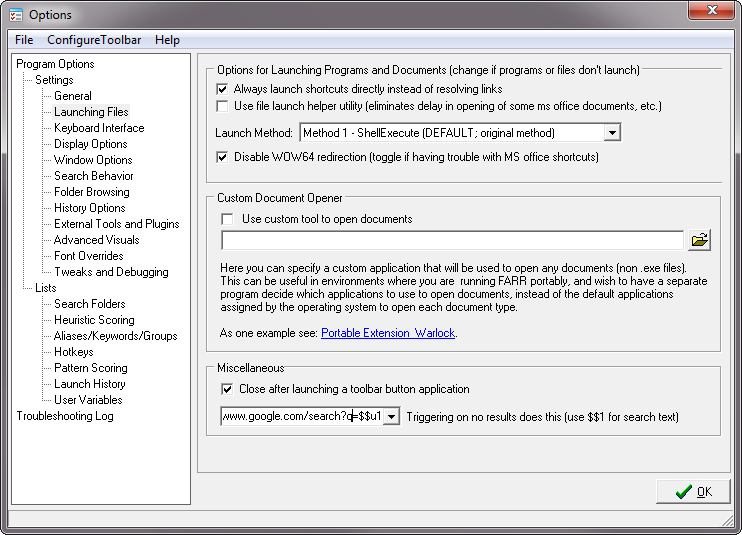
Task: Open User Variables list
Action: [x=88, y=400]
